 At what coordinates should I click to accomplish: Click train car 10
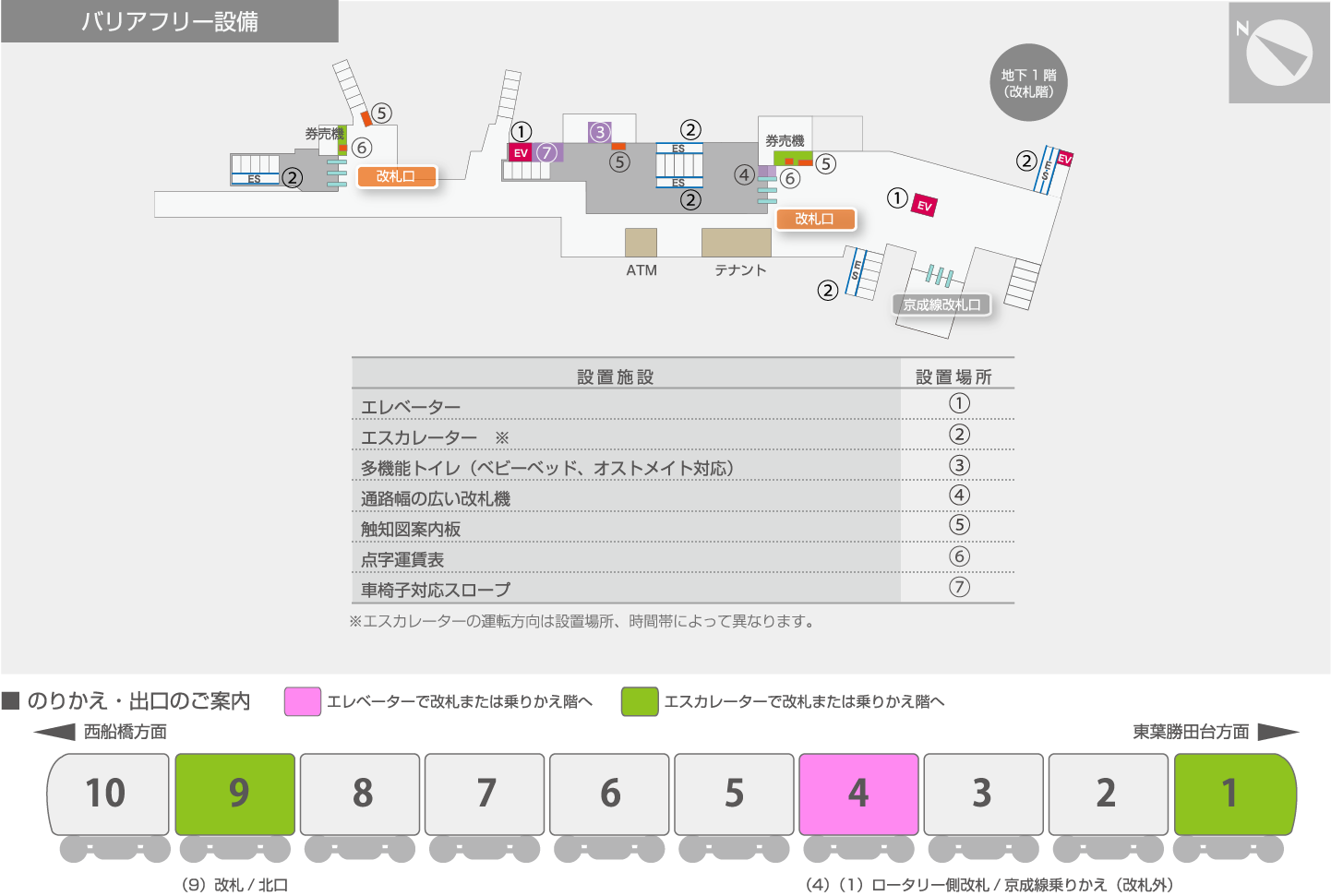pyautogui.click(x=108, y=794)
